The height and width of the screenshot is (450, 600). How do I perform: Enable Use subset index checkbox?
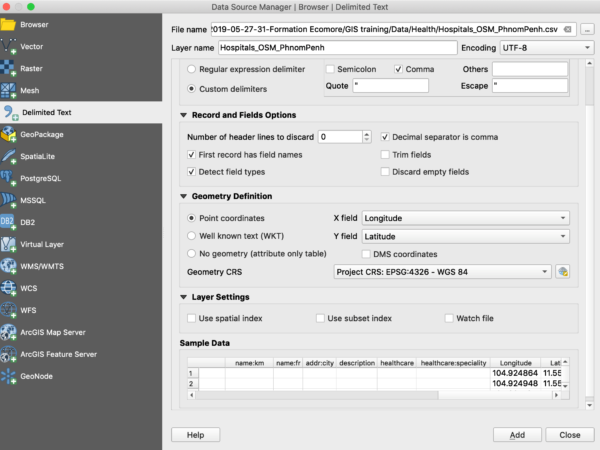pyautogui.click(x=320, y=318)
